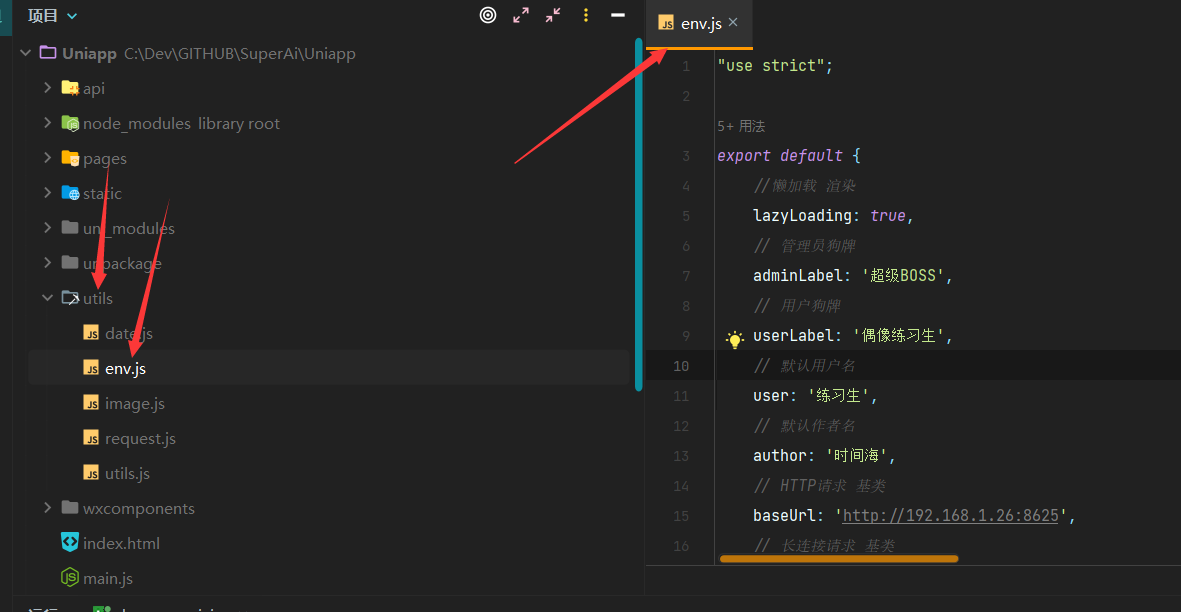Open index.html in the tree
This screenshot has height=612, width=1181.
[x=121, y=543]
